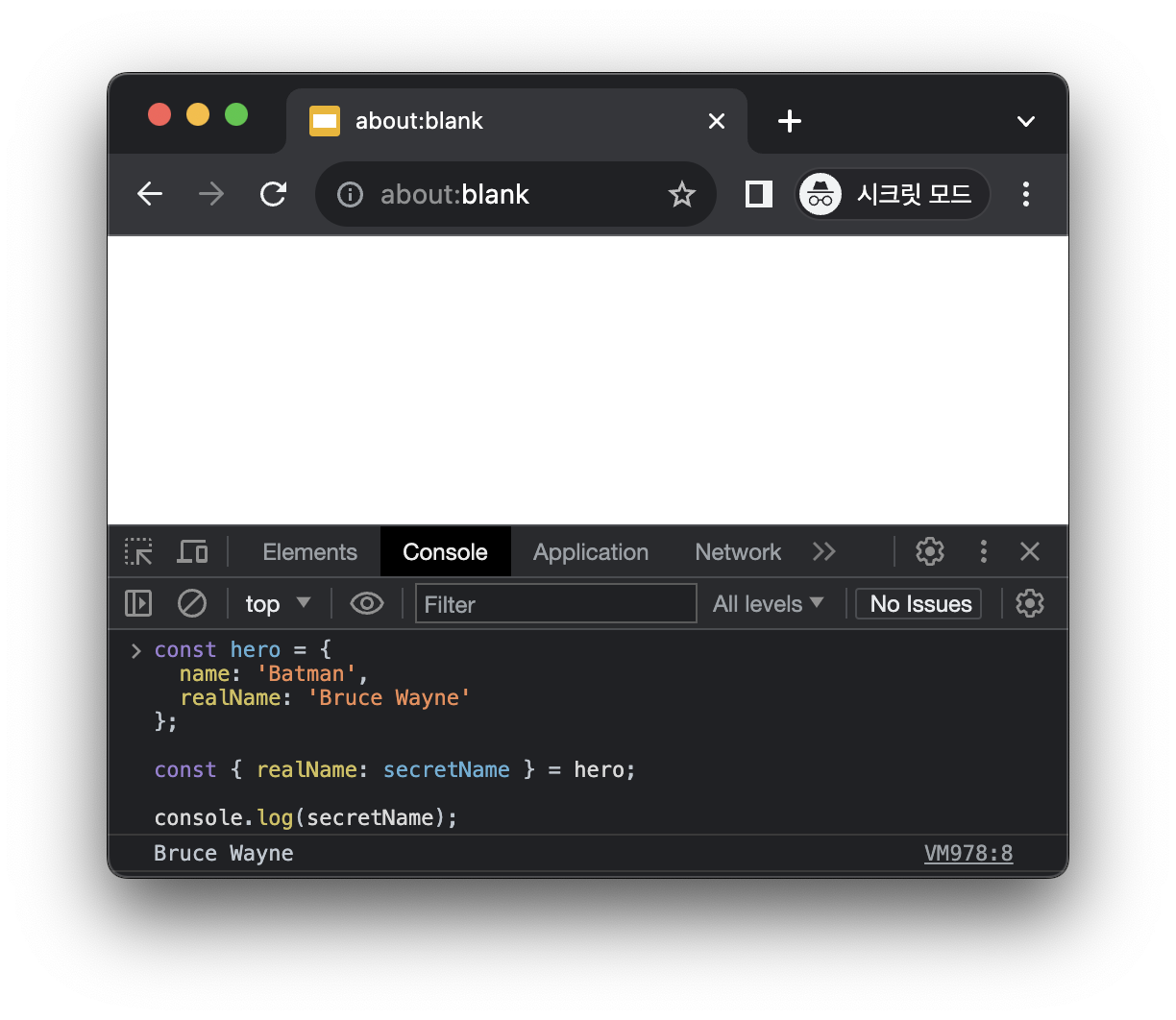Viewport: 1176px width, 1020px height.
Task: Open the Application panel tab
Action: [591, 552]
